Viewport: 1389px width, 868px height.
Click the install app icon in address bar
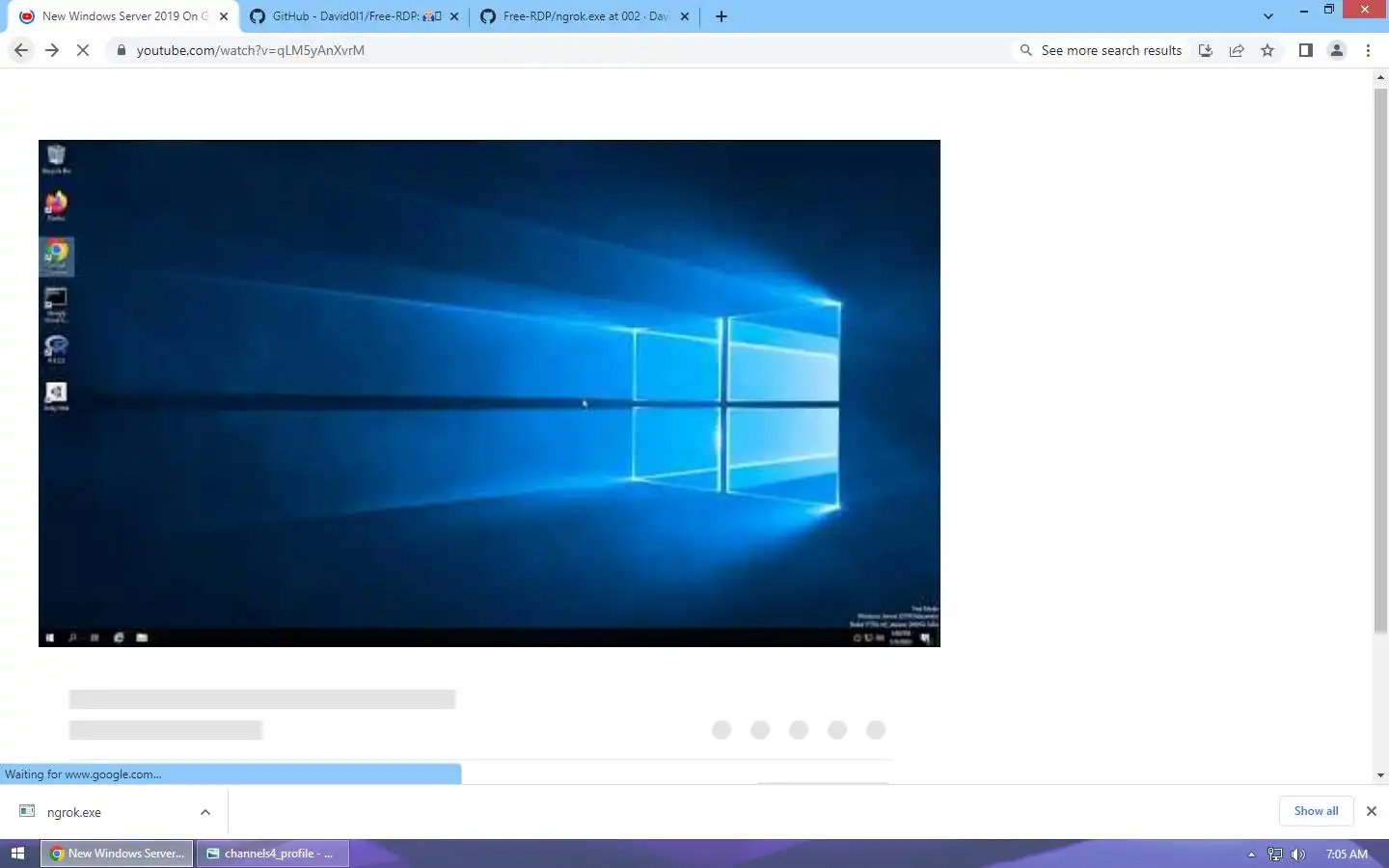[1206, 50]
